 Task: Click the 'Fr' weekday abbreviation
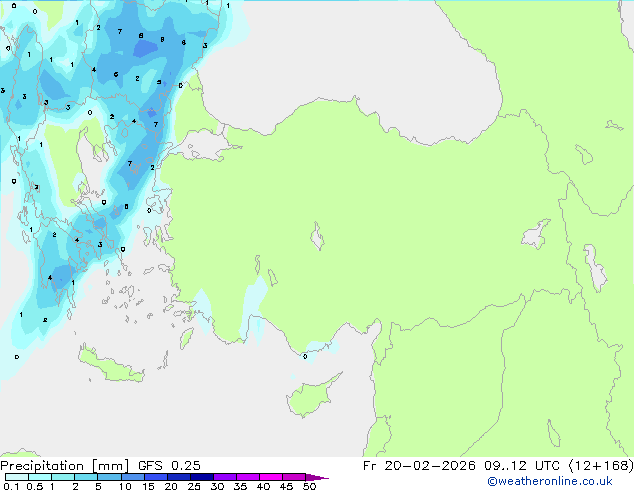point(370,466)
